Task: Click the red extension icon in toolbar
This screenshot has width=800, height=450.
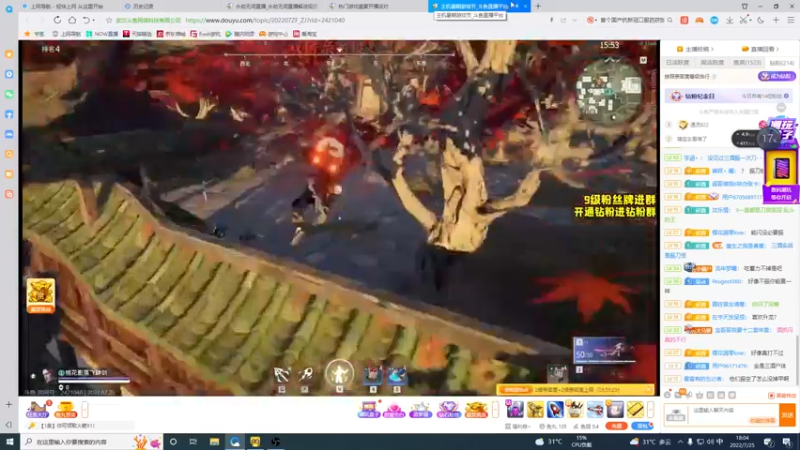Action: 684,20
